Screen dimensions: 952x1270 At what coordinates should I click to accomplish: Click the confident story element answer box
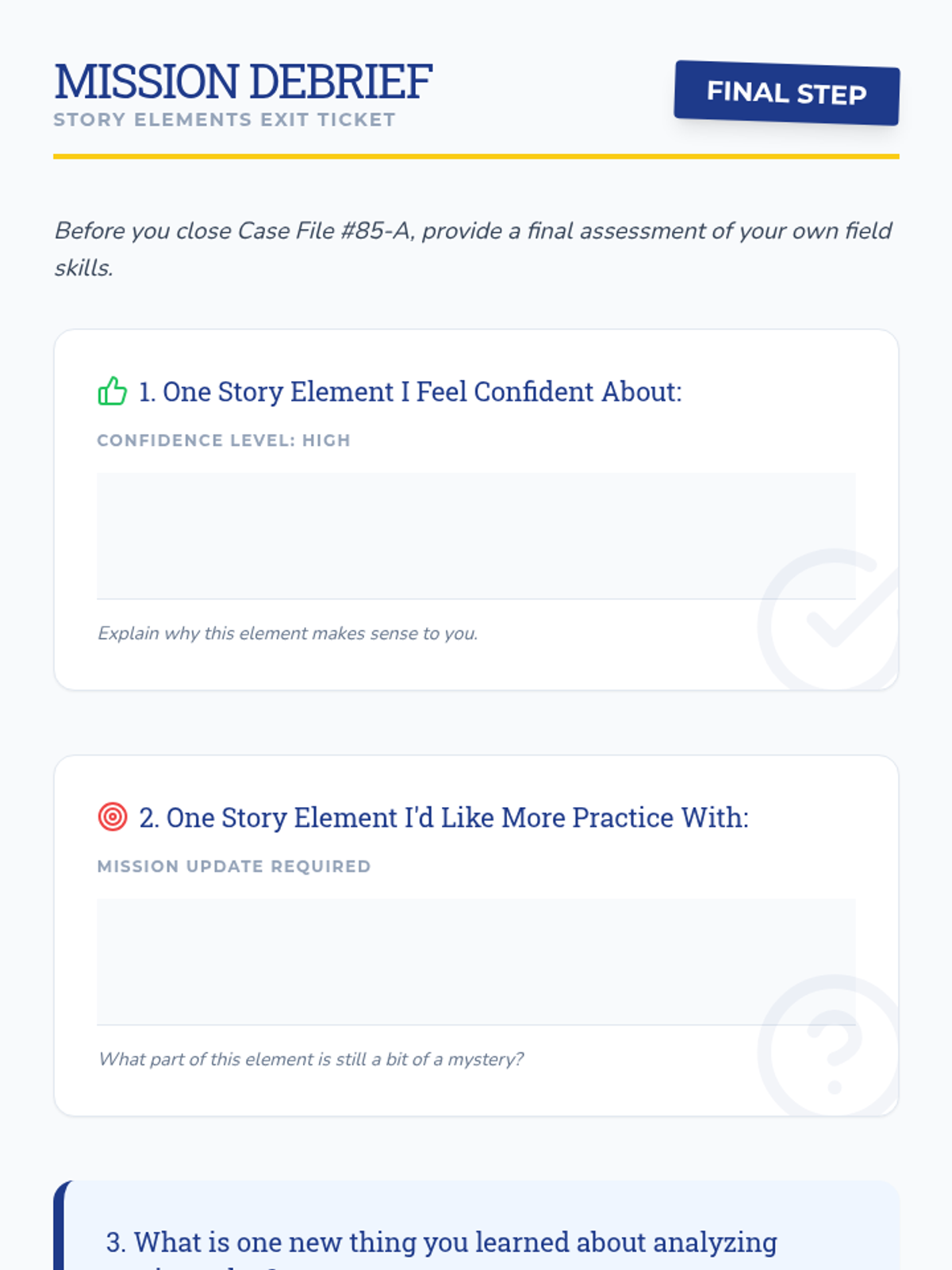(x=476, y=536)
